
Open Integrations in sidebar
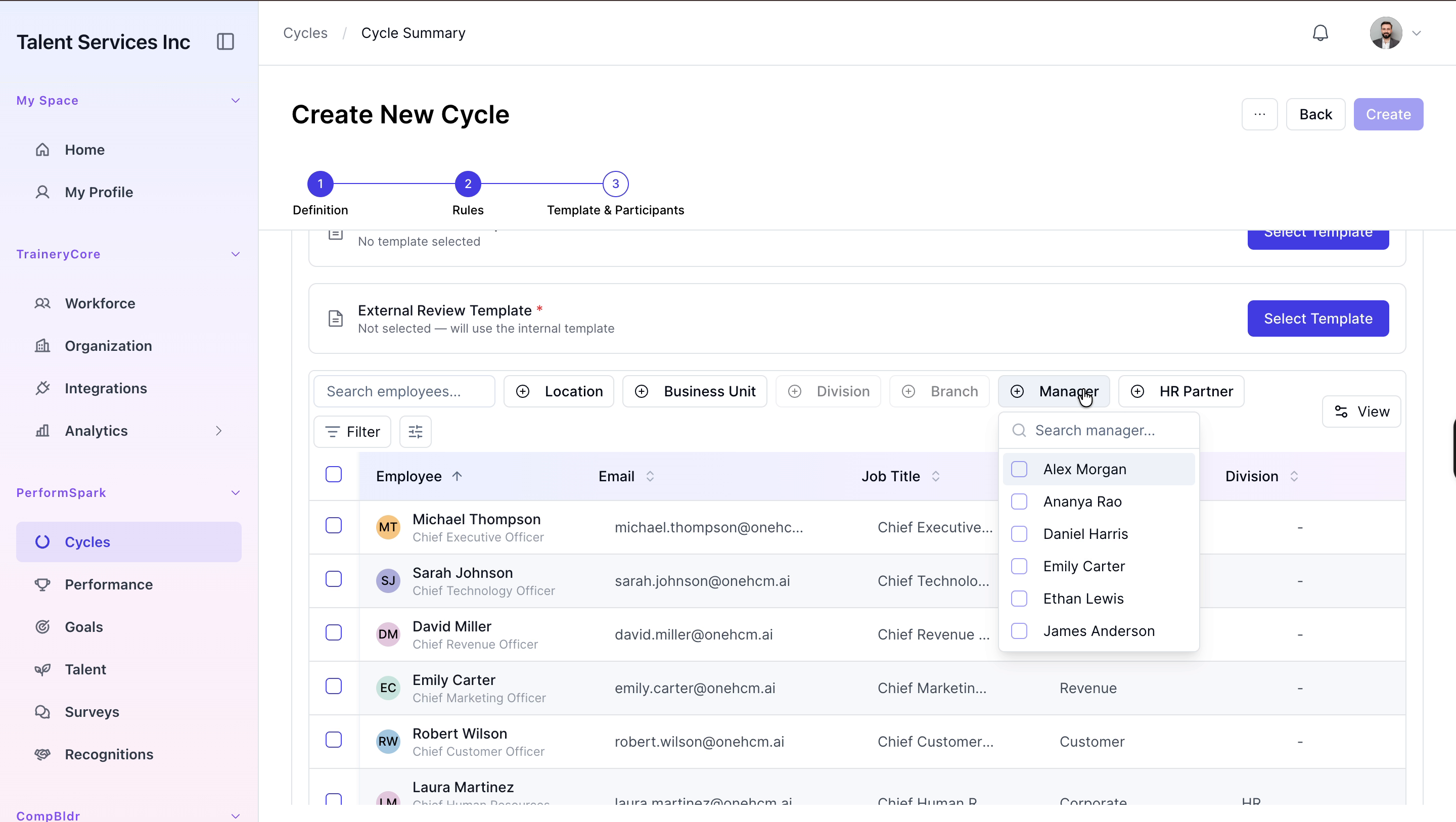pos(106,388)
